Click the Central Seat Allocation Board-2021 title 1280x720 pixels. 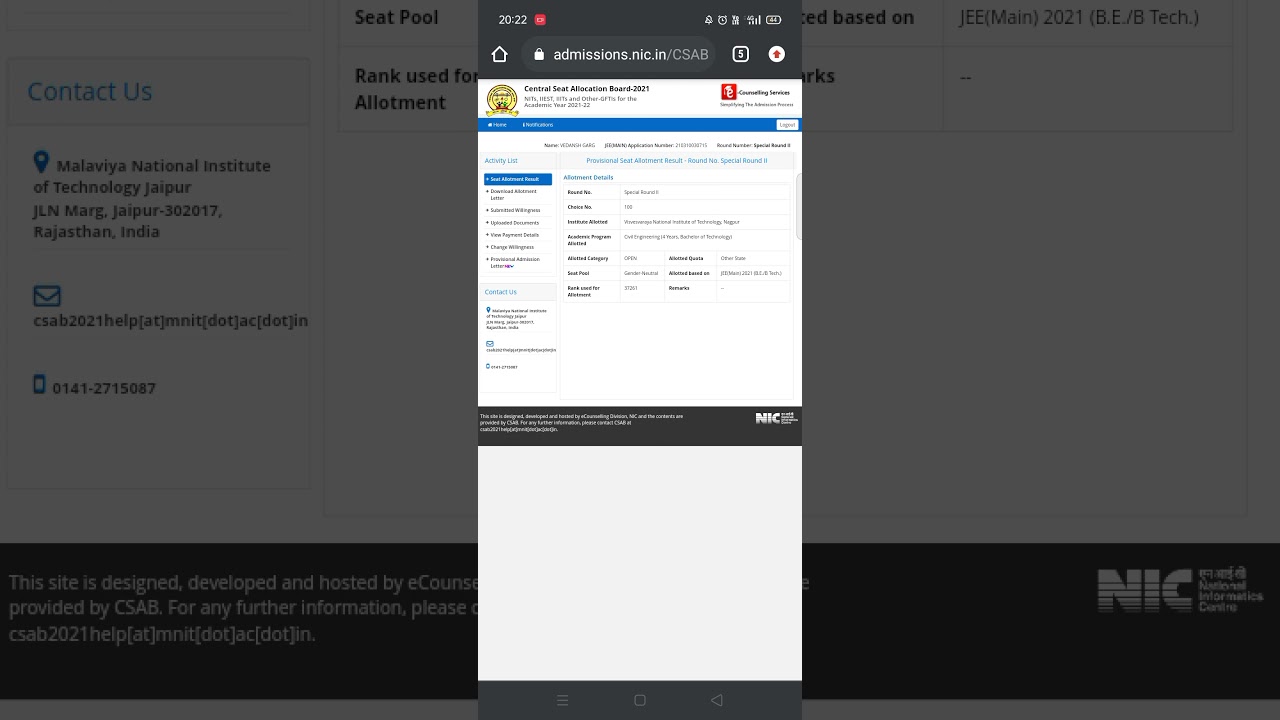pos(587,89)
